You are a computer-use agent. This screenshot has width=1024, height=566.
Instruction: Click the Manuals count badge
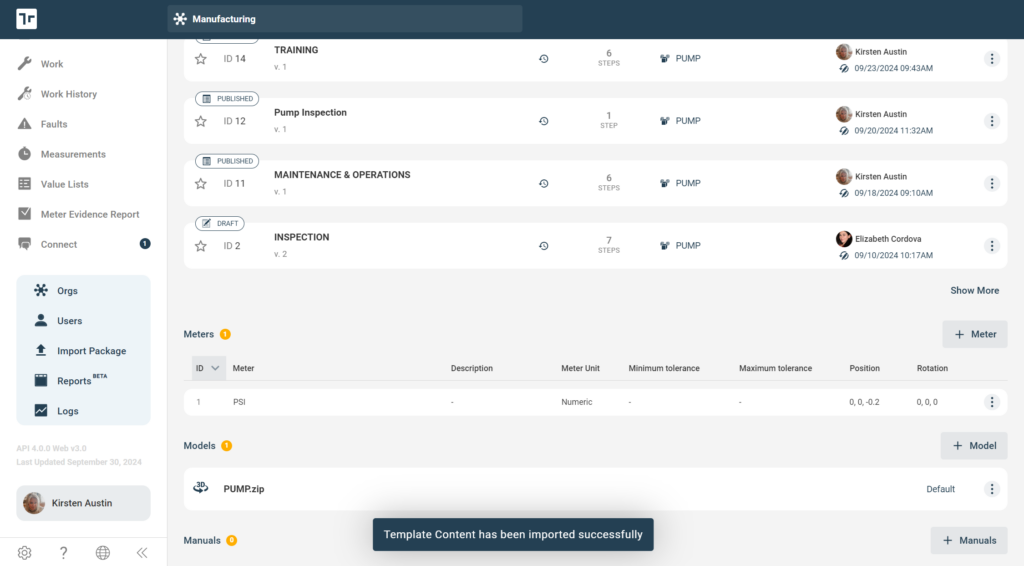[231, 541]
